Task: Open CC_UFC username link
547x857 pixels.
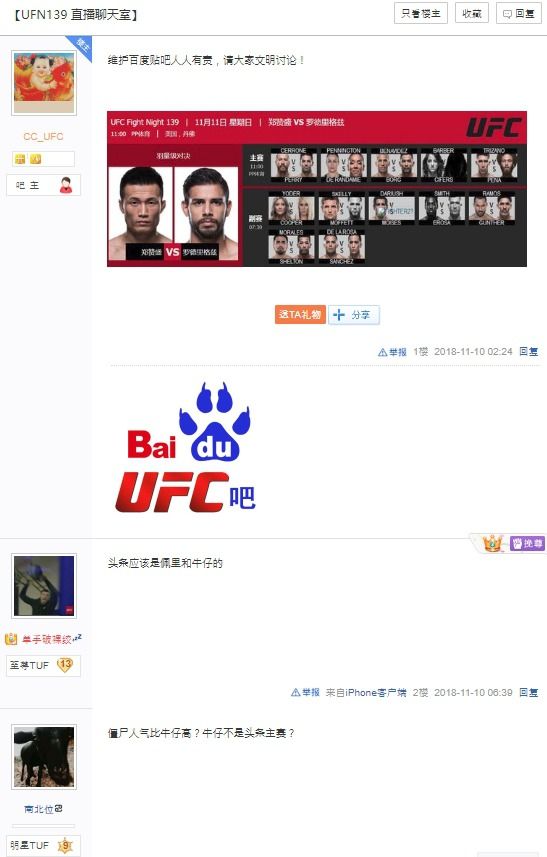Action: [x=44, y=137]
